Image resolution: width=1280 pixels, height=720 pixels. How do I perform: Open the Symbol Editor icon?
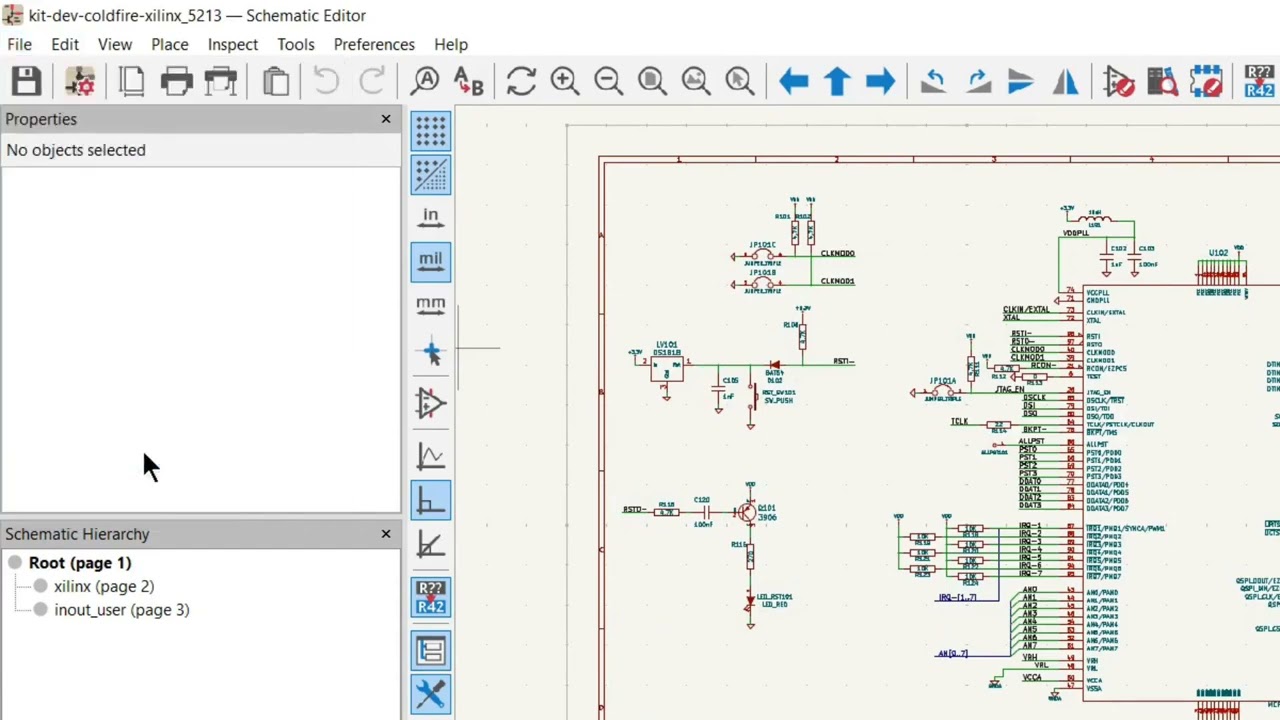pyautogui.click(x=1118, y=81)
